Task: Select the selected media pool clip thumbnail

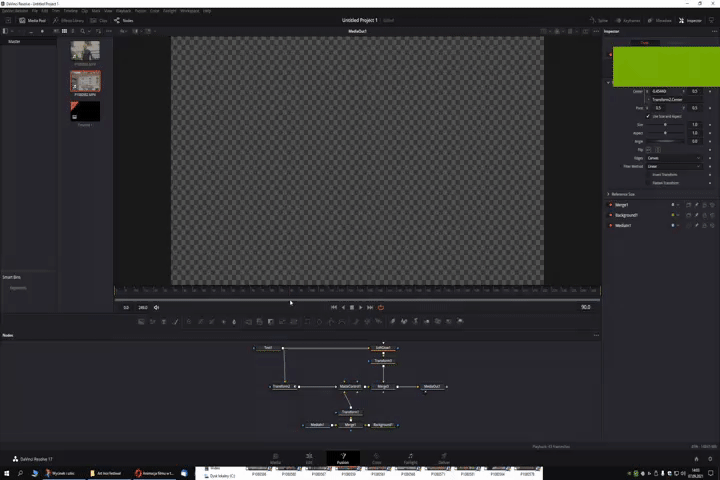Action: coord(85,81)
